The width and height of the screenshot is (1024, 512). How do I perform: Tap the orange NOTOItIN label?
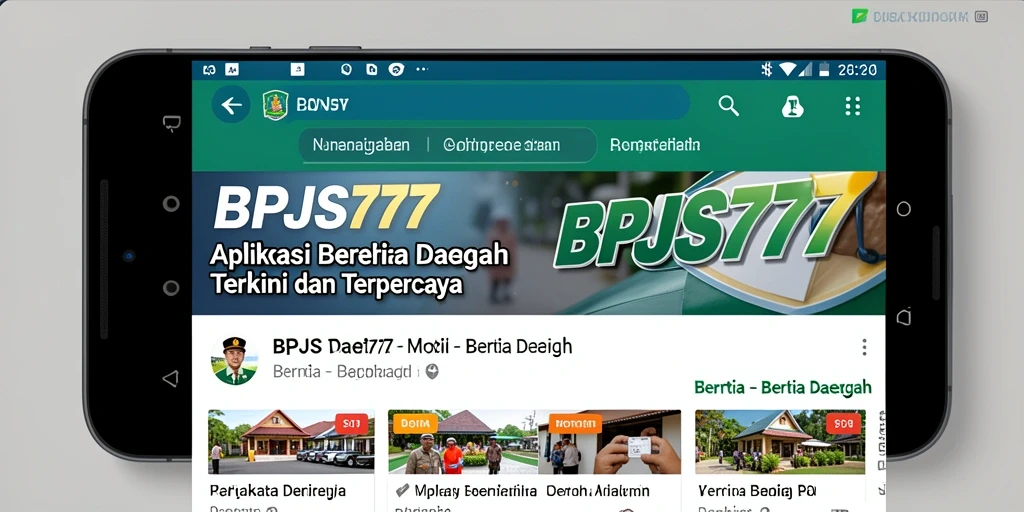[575, 424]
